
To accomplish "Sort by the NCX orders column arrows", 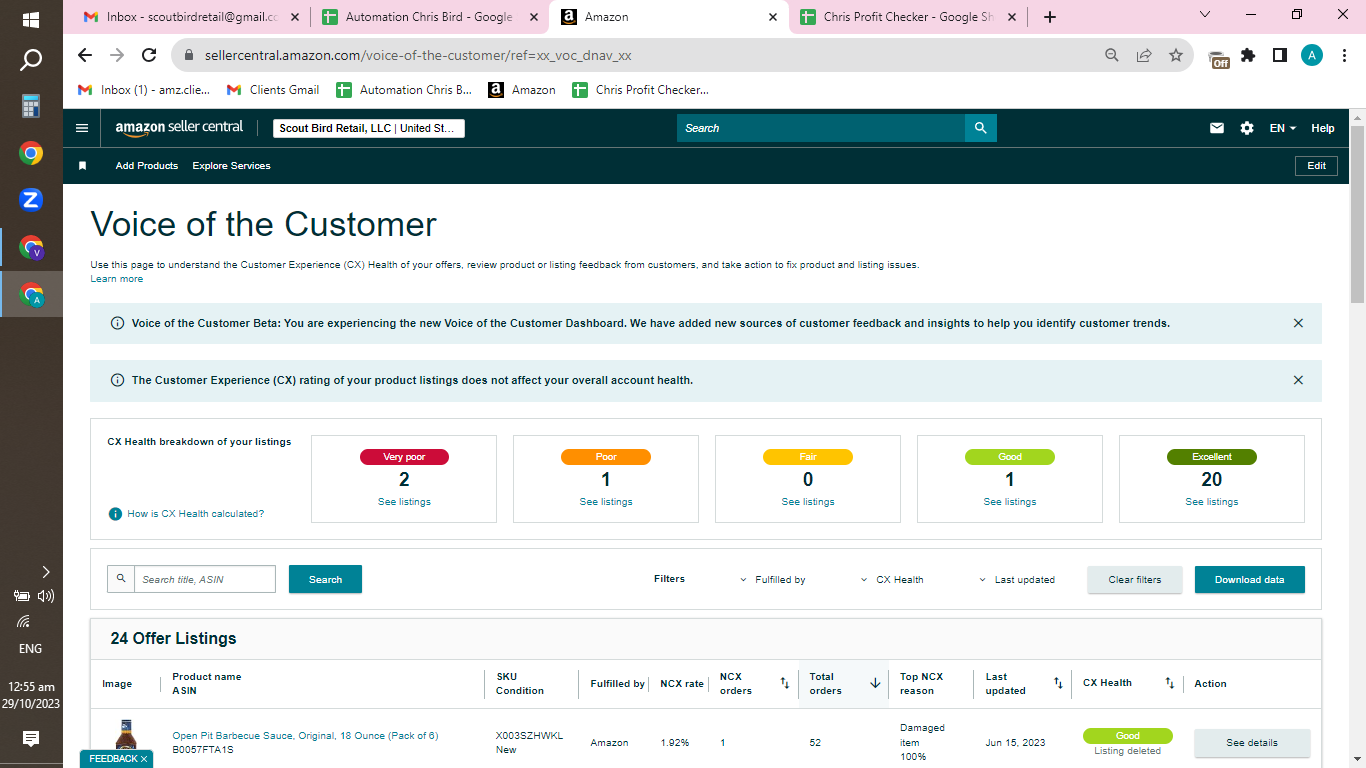I will click(x=785, y=684).
